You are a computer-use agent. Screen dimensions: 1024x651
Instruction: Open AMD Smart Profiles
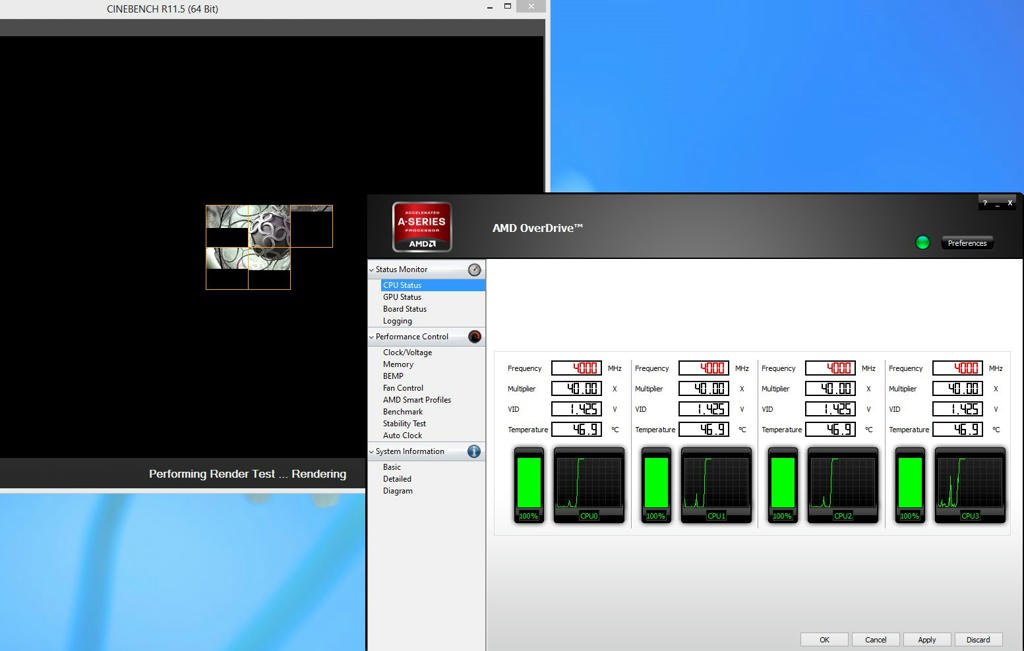(x=417, y=400)
